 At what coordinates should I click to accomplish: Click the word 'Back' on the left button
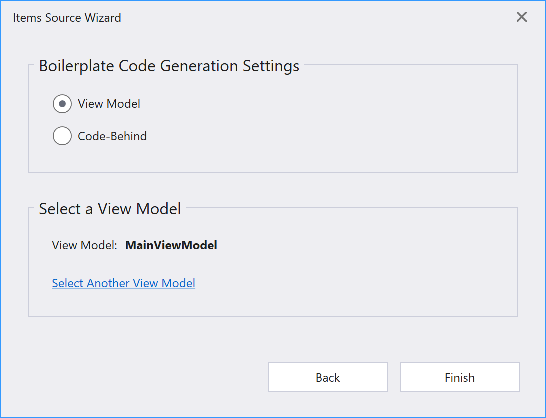click(328, 378)
